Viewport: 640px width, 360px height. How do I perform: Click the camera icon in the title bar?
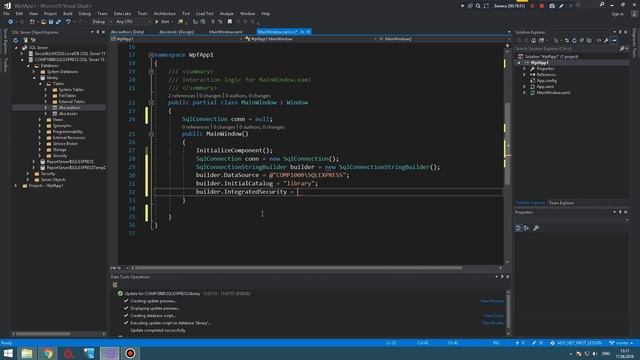(x=552, y=6)
